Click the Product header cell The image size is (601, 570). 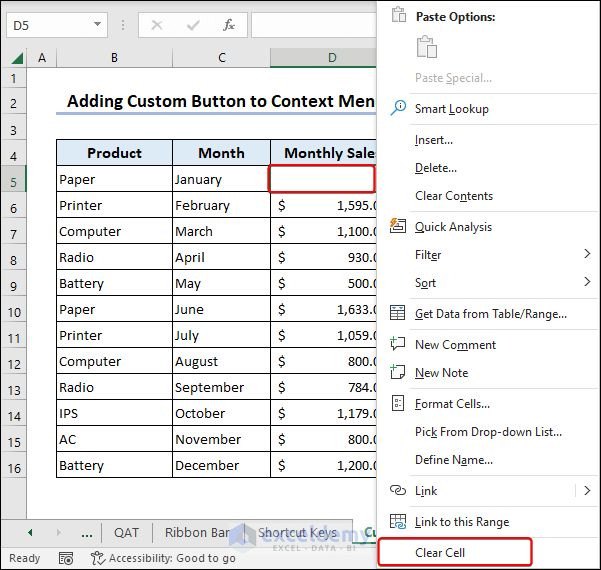point(114,153)
